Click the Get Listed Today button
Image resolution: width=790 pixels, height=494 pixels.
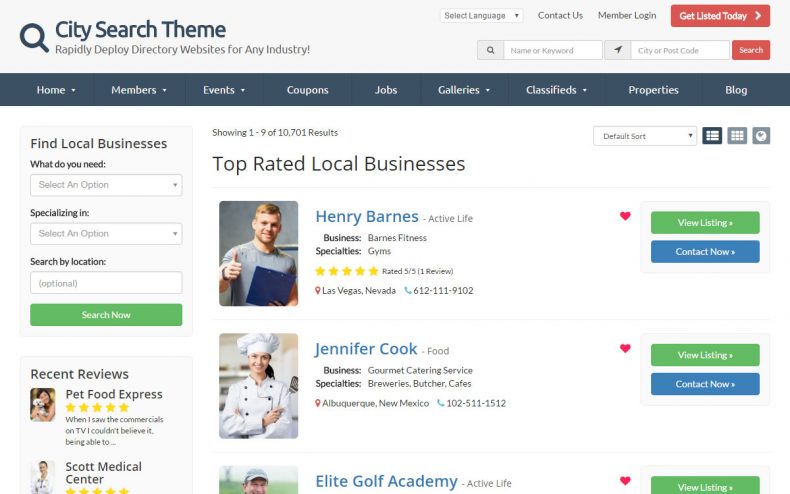point(720,16)
